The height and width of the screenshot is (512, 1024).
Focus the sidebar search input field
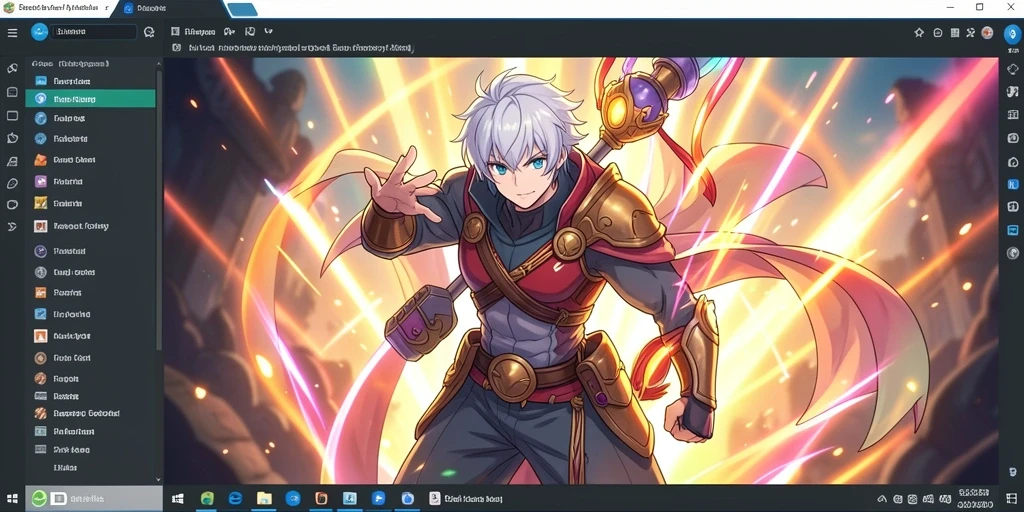[95, 31]
